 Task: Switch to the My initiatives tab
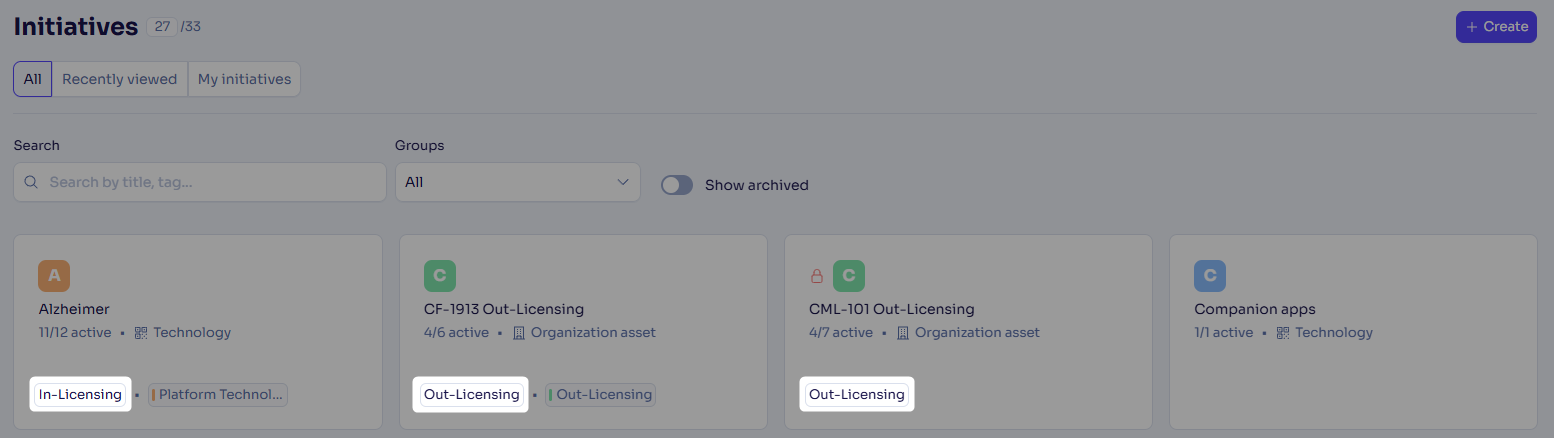point(244,79)
